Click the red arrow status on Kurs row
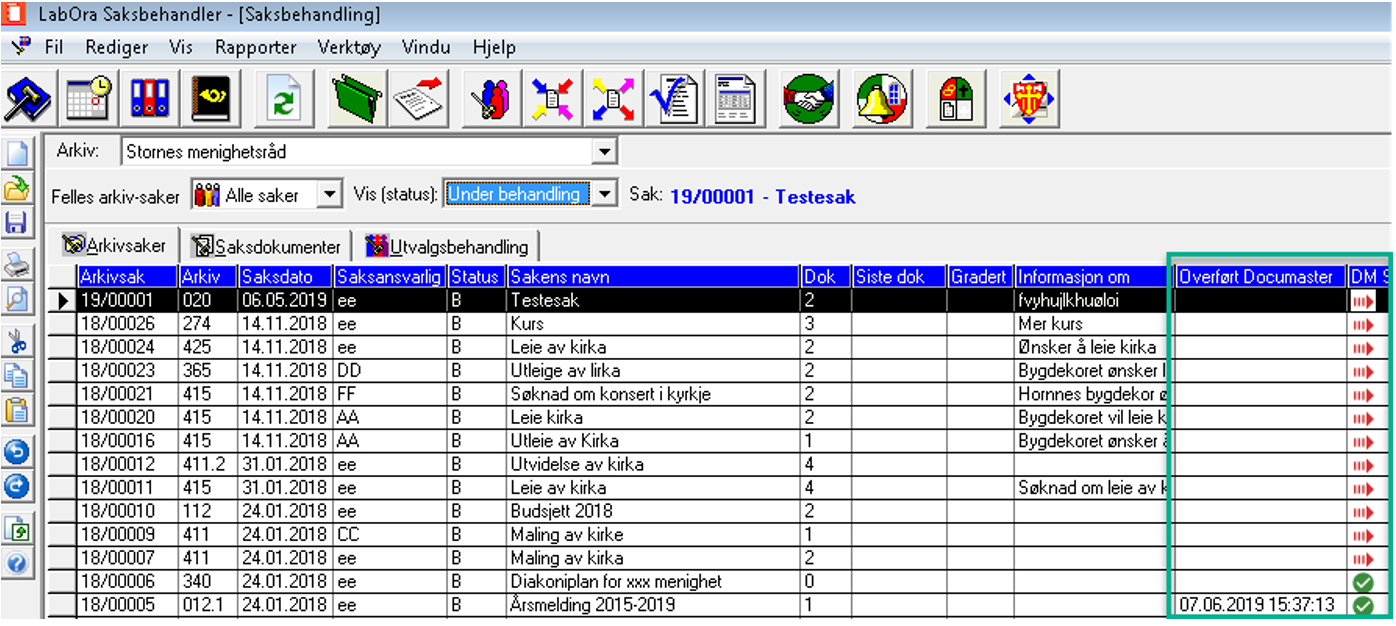Viewport: 1396px width, 626px height. (x=1362, y=324)
